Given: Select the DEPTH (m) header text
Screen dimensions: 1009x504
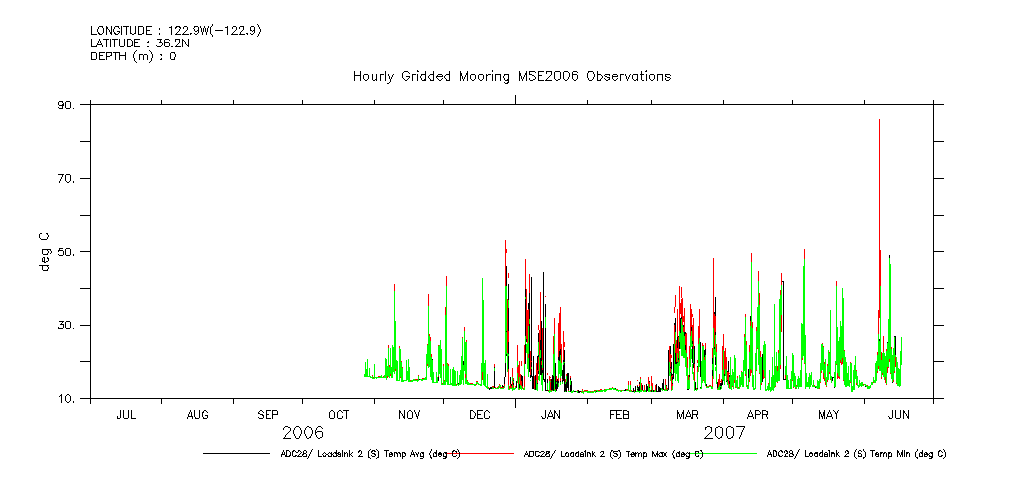Looking at the screenshot, I should pyautogui.click(x=133, y=57).
